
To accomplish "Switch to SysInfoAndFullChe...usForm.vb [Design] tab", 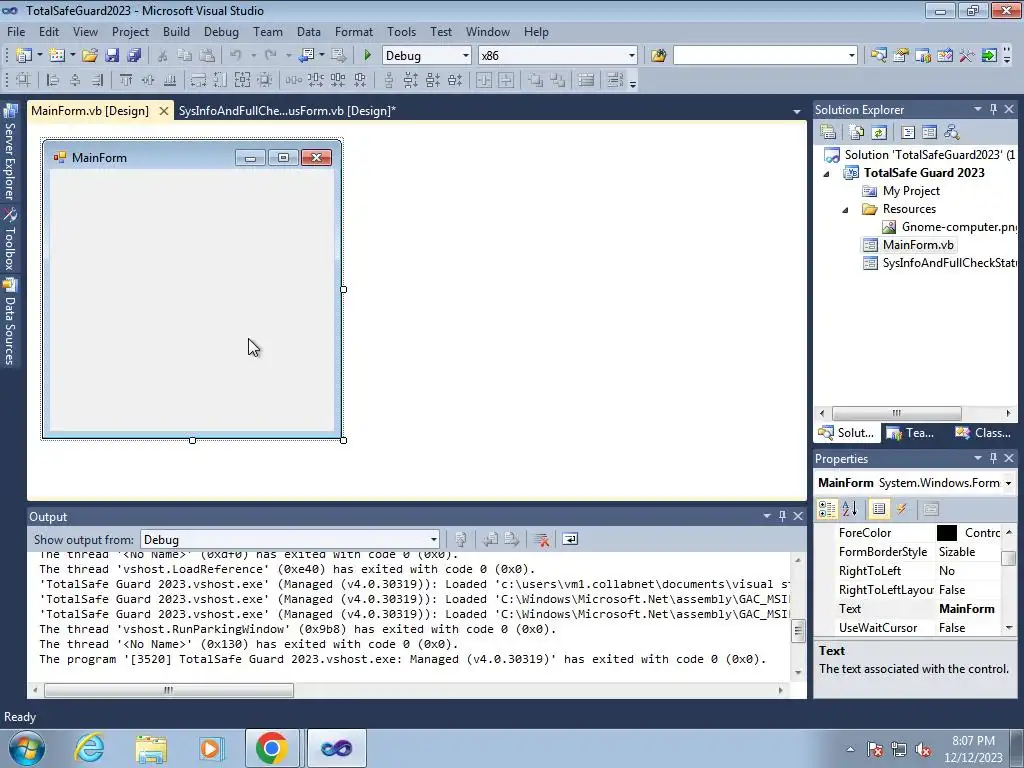I will tap(287, 110).
